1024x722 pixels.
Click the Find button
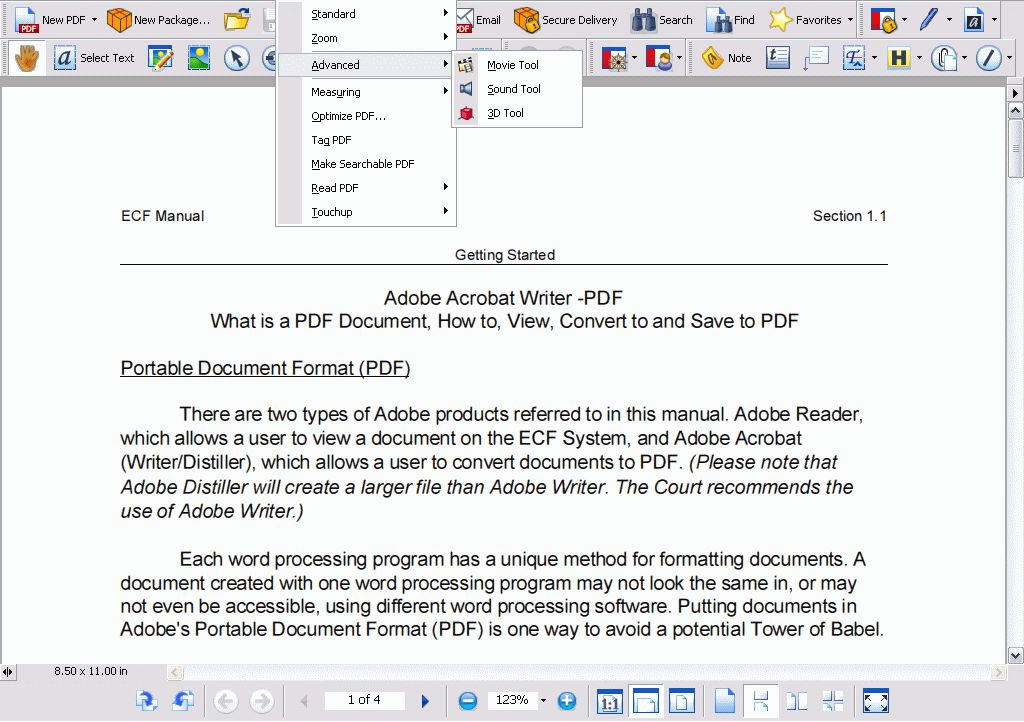730,20
